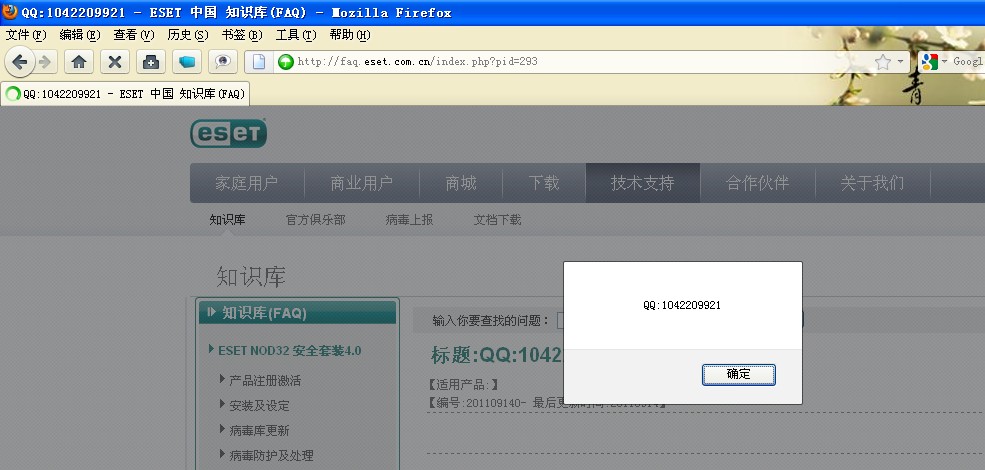985x470 pixels.
Task: Click the Firefox icon in the title bar
Action: [x=9, y=12]
